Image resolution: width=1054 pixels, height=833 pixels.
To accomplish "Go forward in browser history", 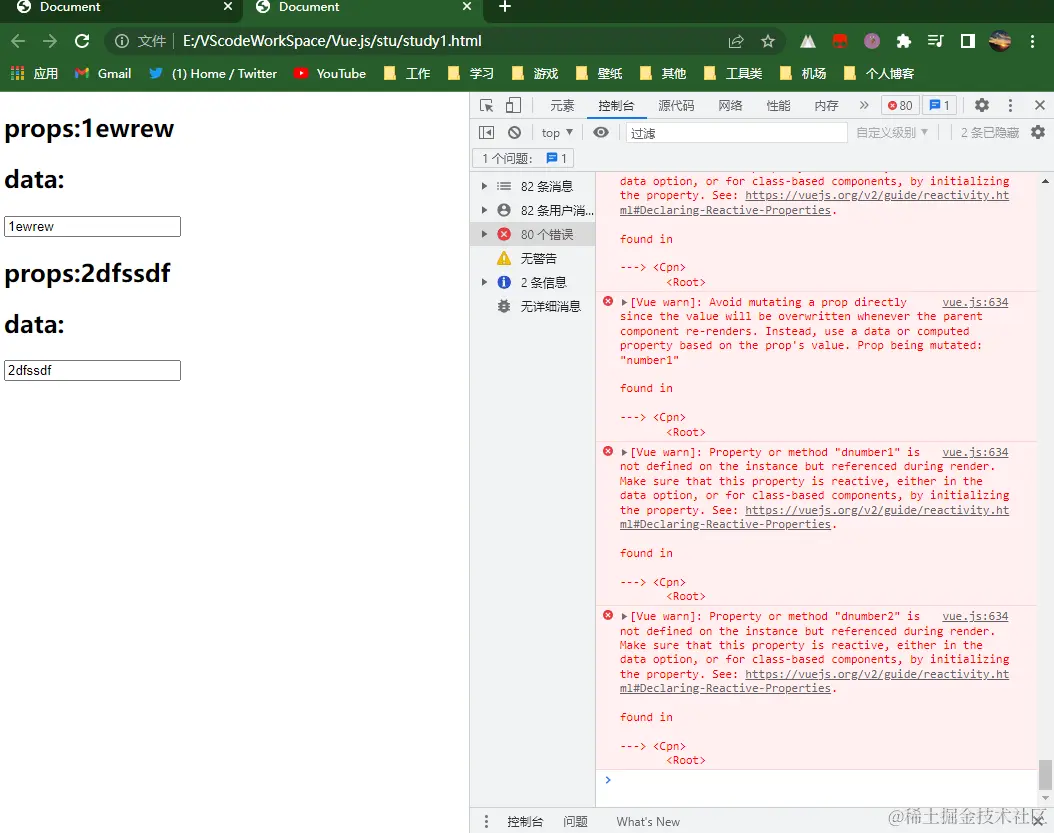I will click(50, 41).
